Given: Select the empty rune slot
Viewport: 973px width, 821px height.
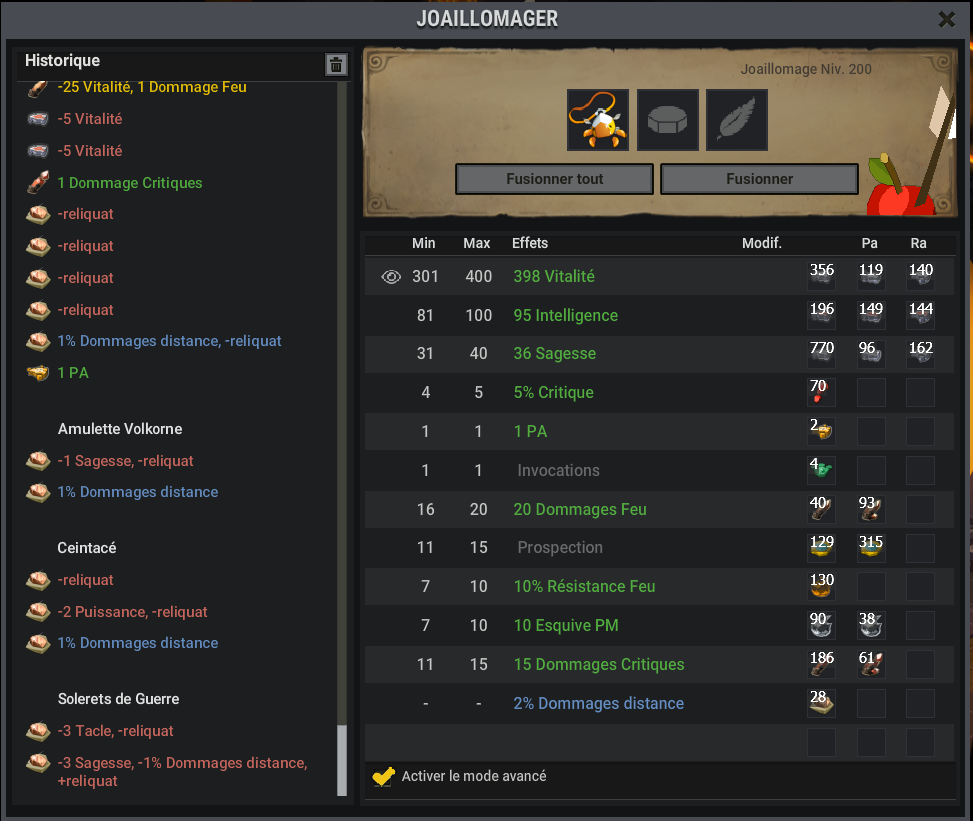Looking at the screenshot, I should click(x=668, y=120).
